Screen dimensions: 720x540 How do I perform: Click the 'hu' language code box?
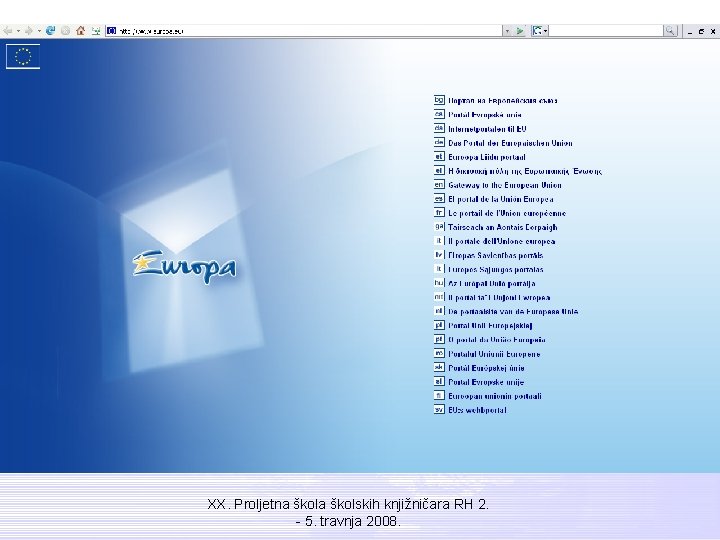(x=439, y=283)
